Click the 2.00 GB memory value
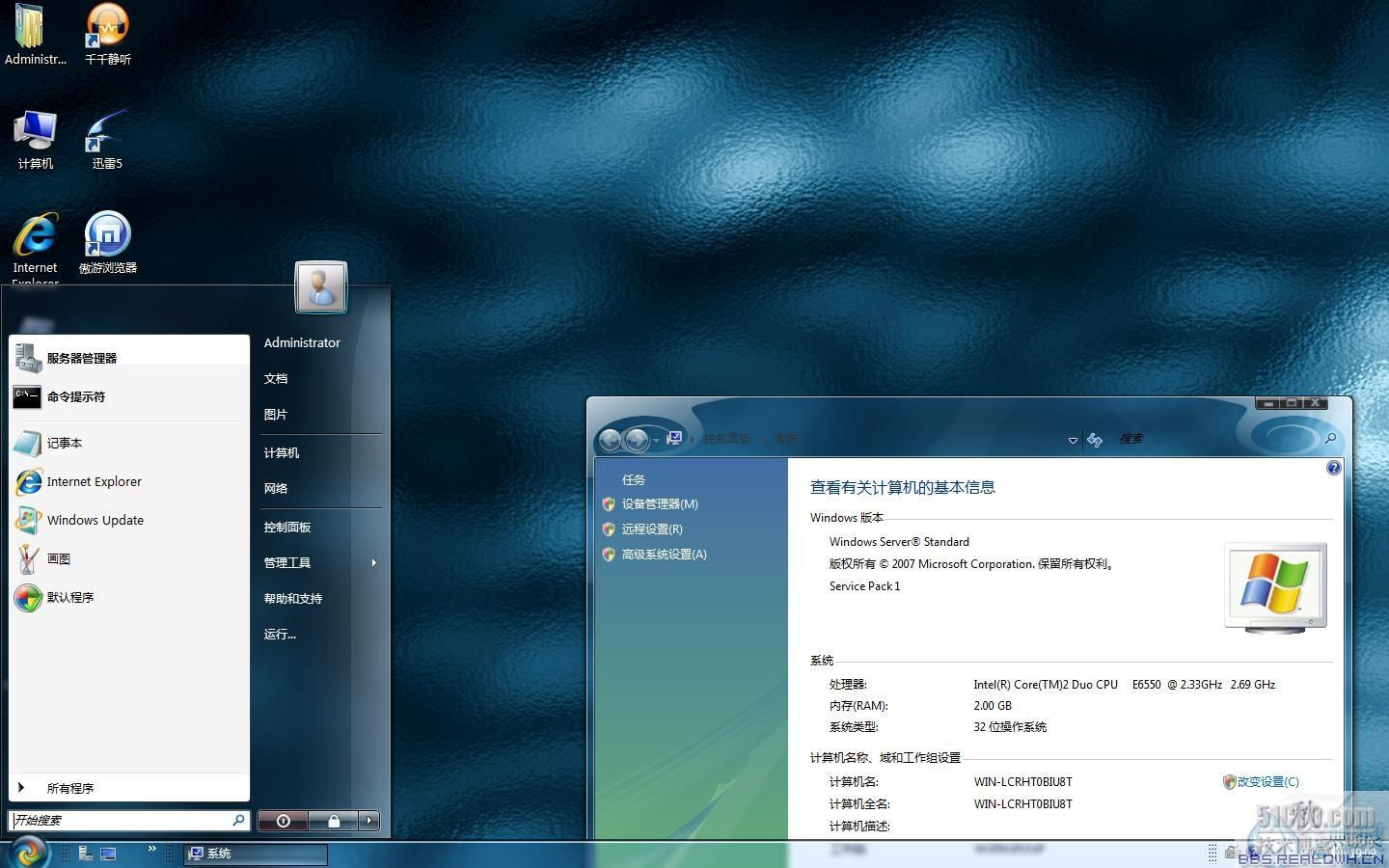 (993, 706)
